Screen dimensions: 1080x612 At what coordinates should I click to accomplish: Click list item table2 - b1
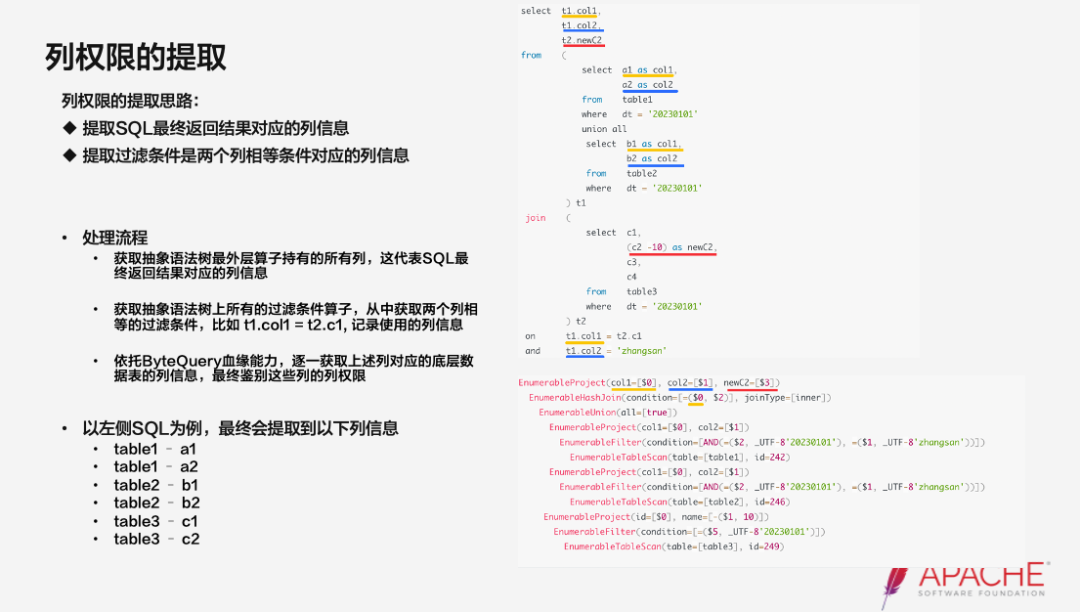point(156,485)
